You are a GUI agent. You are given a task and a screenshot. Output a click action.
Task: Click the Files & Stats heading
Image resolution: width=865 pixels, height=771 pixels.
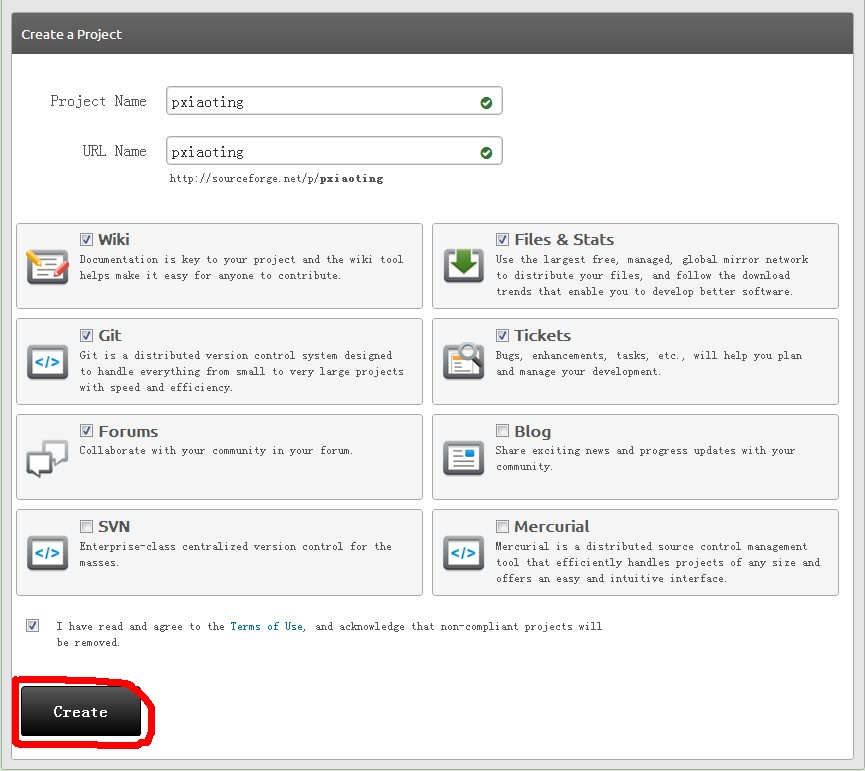click(x=564, y=239)
